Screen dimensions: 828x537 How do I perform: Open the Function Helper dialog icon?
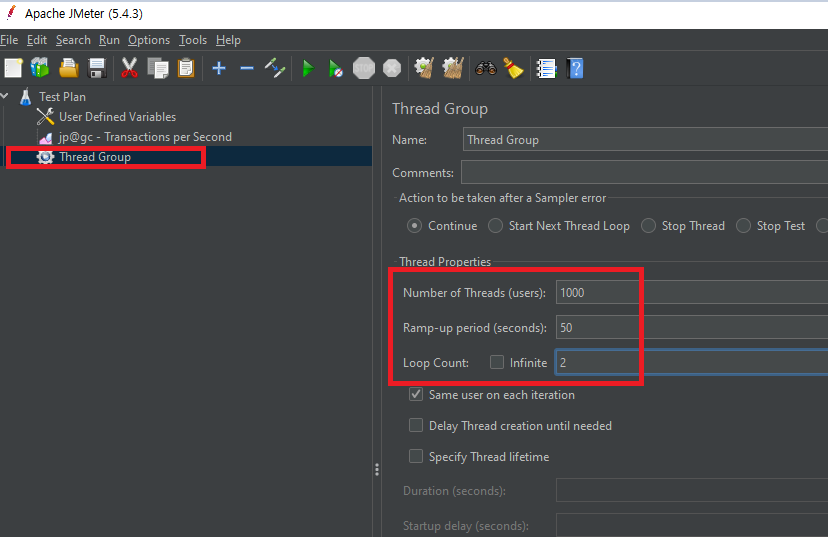click(x=546, y=68)
